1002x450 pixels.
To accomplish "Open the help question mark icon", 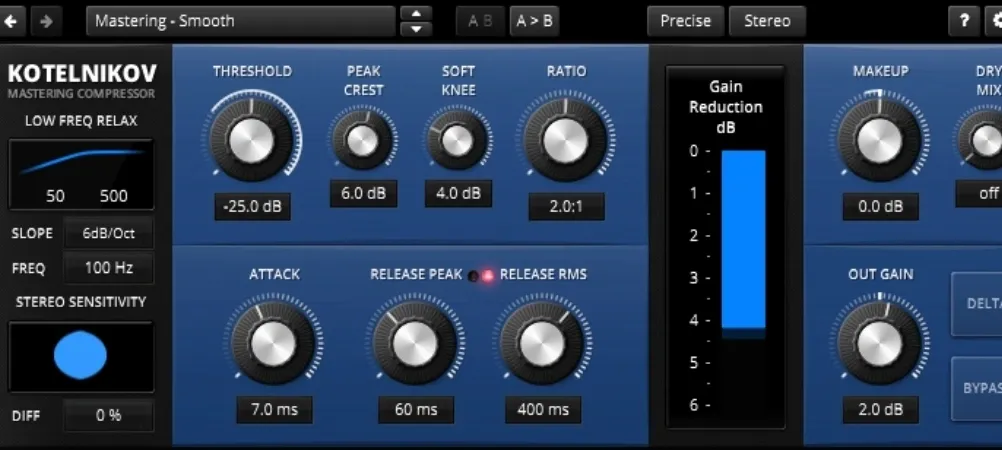I will tap(963, 20).
